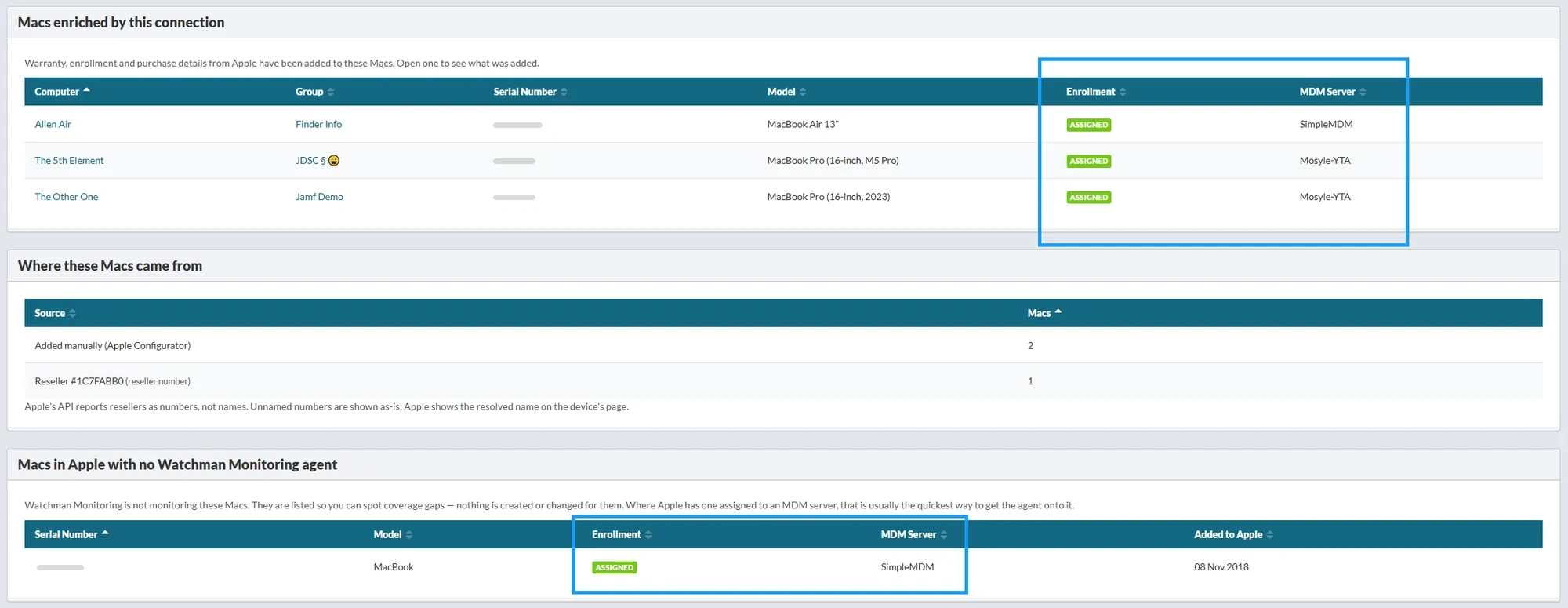Click the redacted serial in the no-agent table
Viewport: 1568px width, 608px height.
(60, 567)
